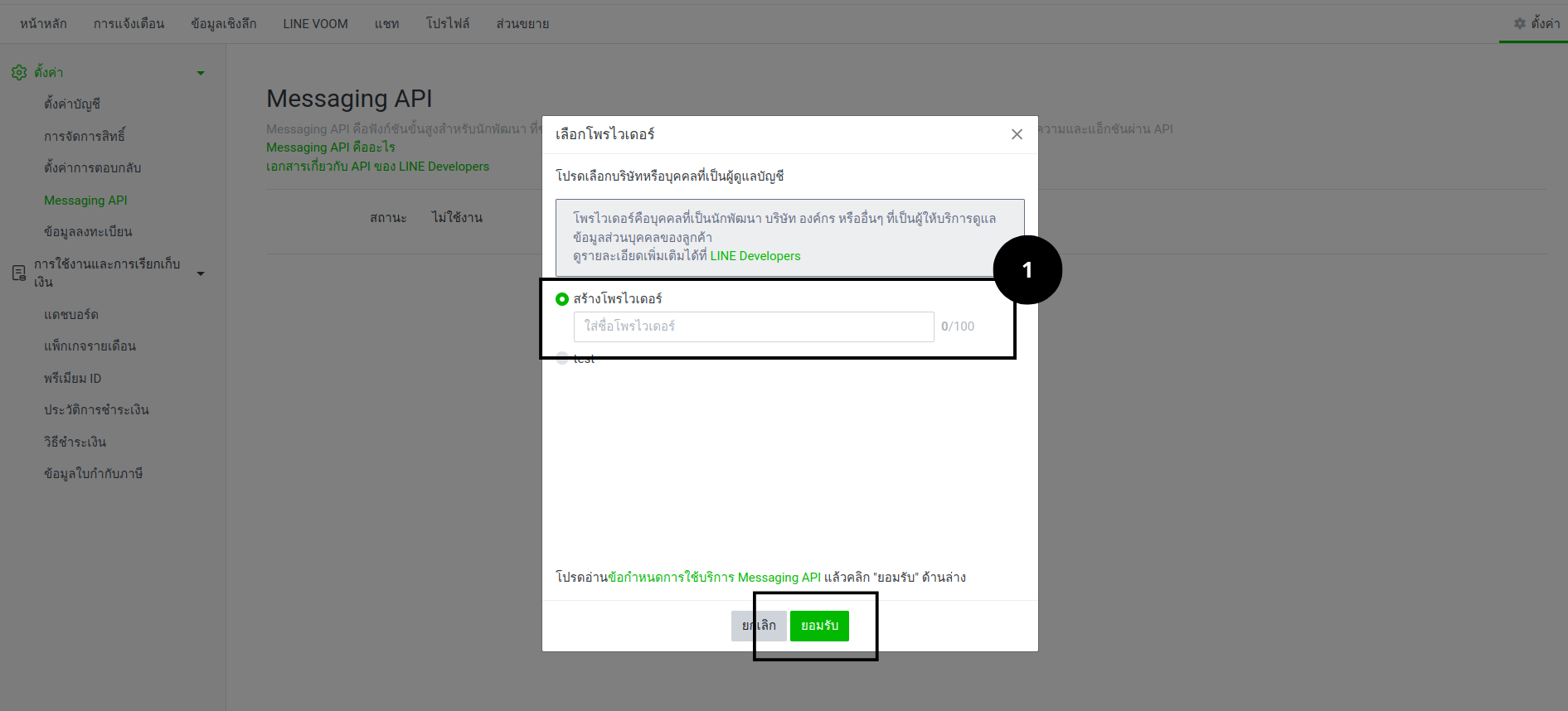
Task: Open ข้อมูลใบกำกับภาษี in the sidebar
Action: [94, 474]
